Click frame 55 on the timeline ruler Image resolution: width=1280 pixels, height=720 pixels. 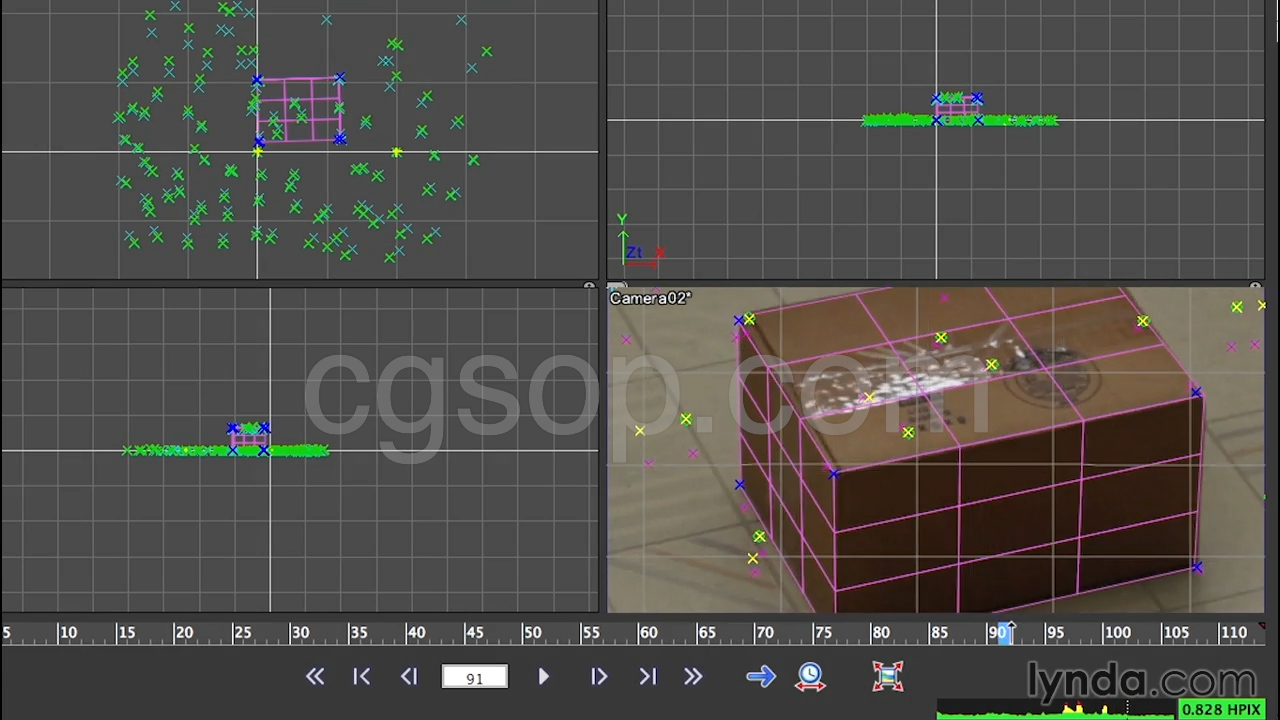click(x=590, y=632)
